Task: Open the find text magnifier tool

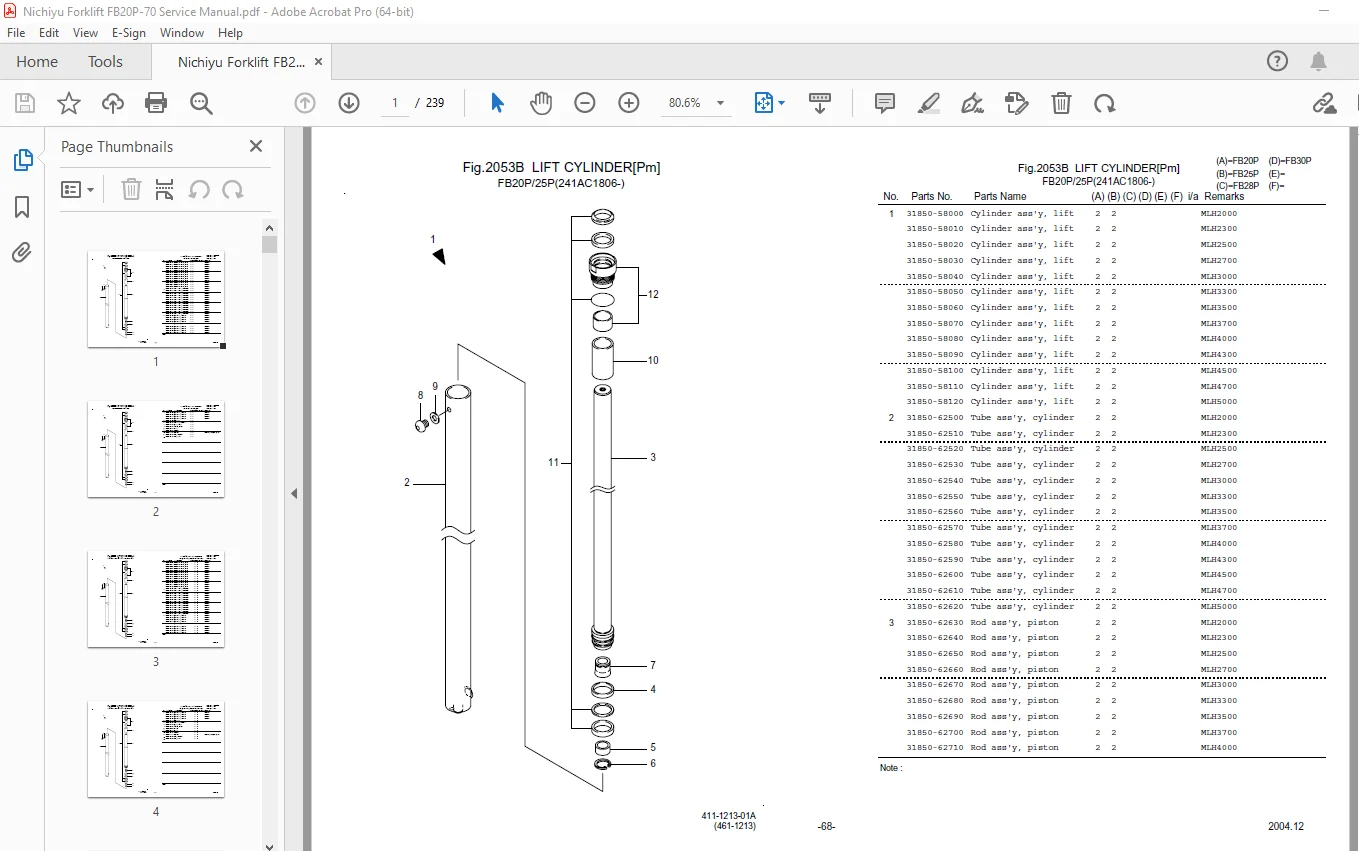Action: pos(202,103)
